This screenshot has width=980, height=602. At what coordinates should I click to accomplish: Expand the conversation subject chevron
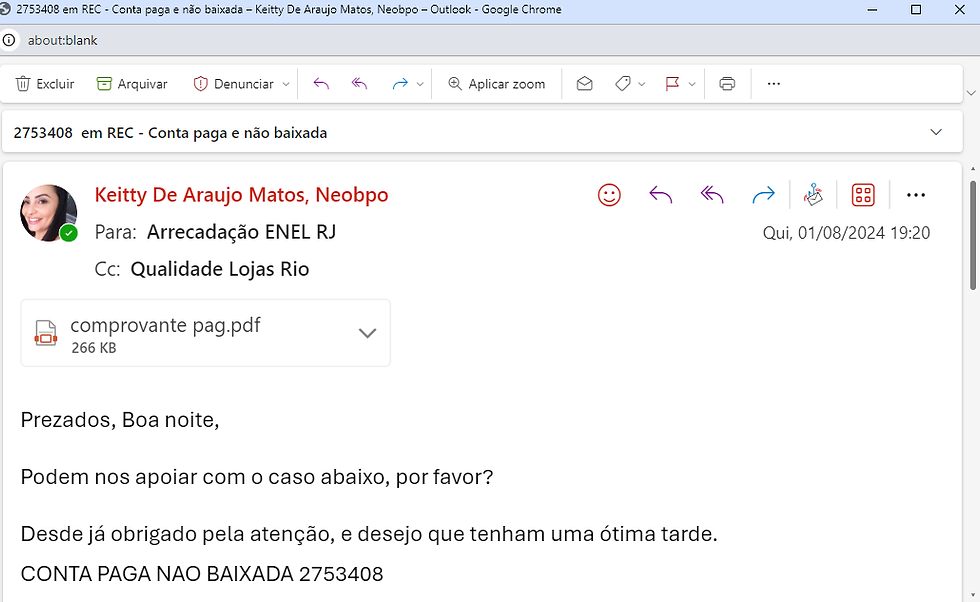pyautogui.click(x=936, y=132)
